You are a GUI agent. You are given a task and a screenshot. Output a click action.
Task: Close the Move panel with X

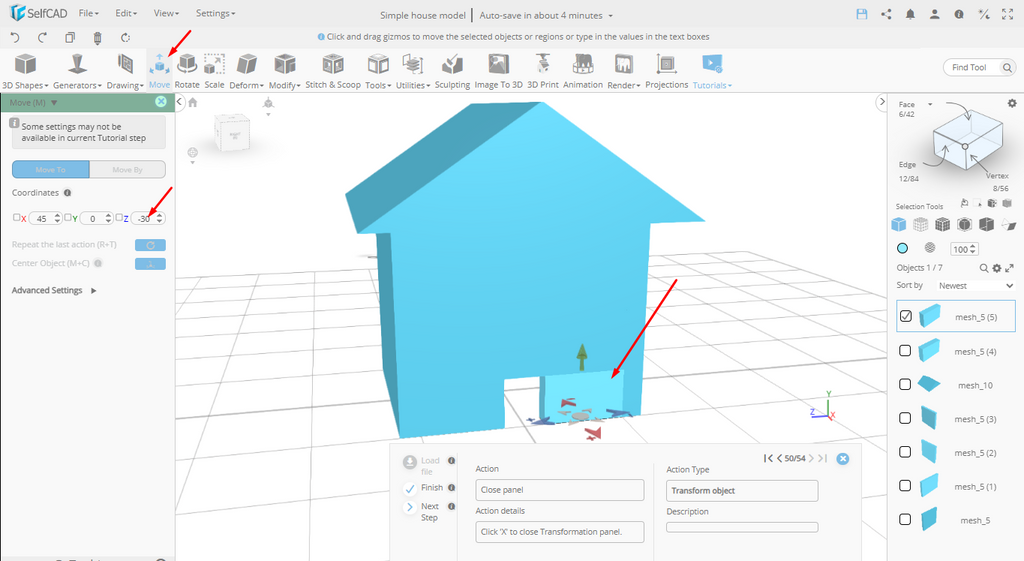[x=161, y=102]
